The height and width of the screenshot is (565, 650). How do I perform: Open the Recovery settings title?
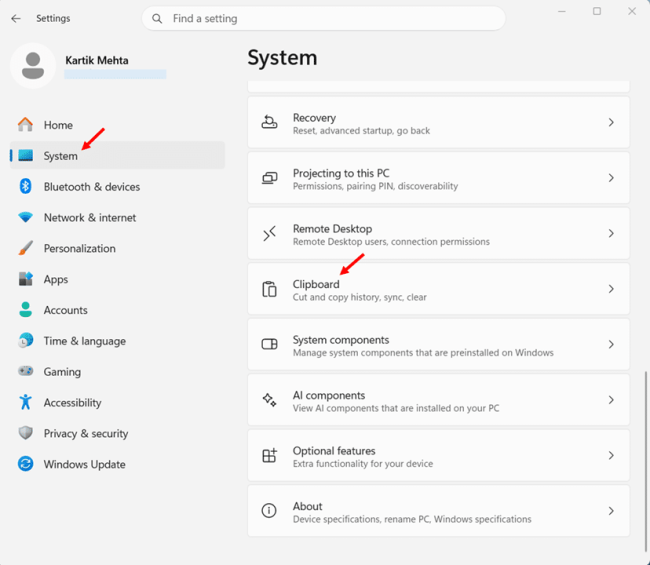click(x=314, y=117)
